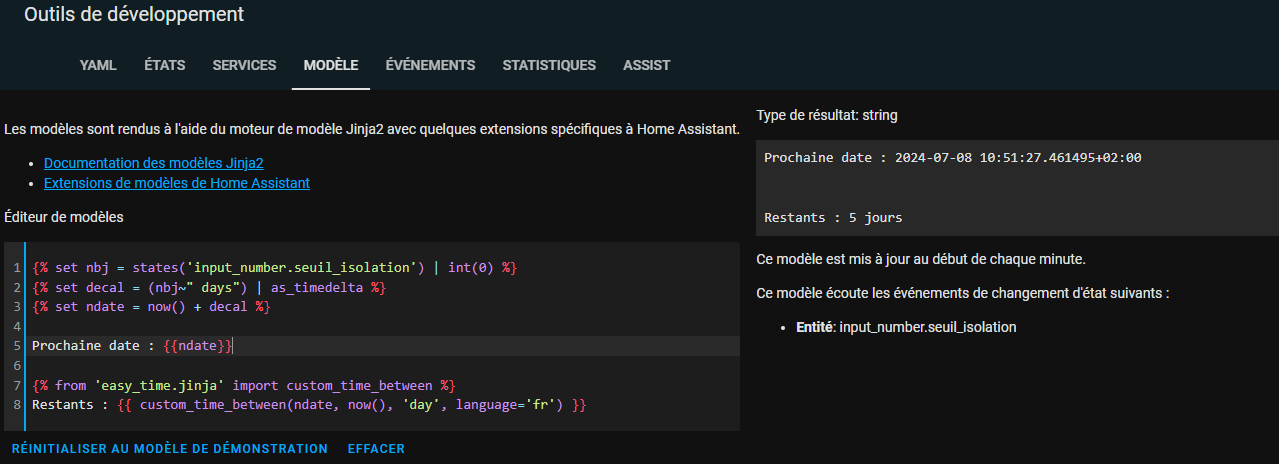Click the easy_time.jinja import line
Screen dimensions: 1279x464
tap(244, 385)
